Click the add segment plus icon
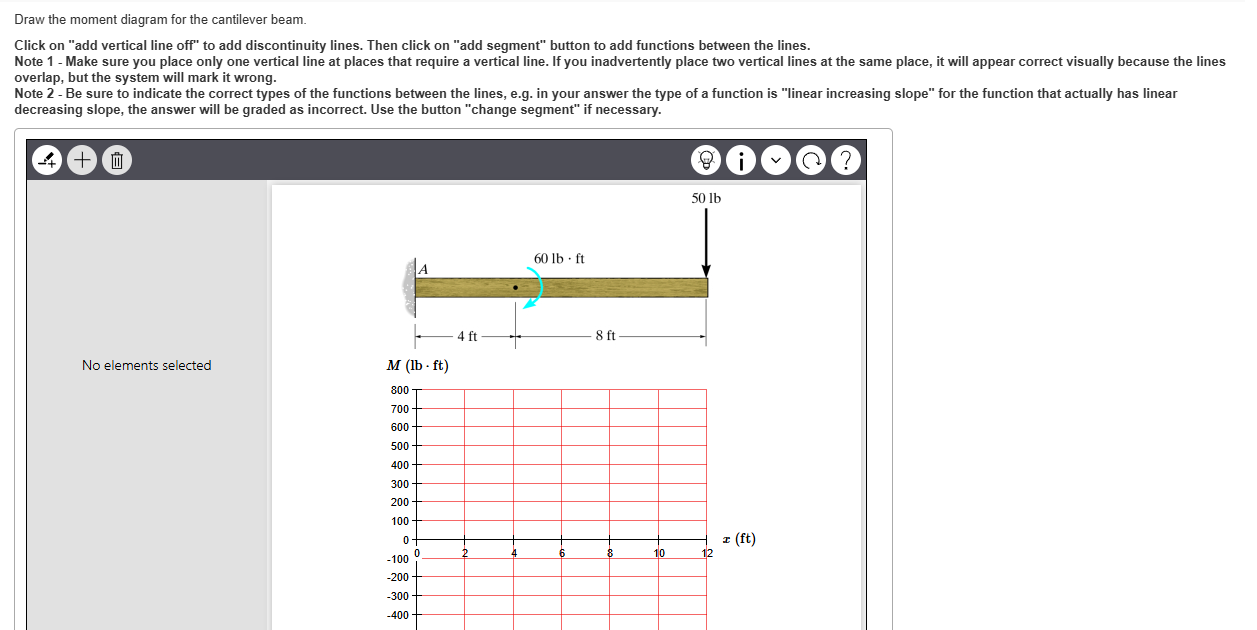This screenshot has width=1257, height=630. tap(81, 159)
